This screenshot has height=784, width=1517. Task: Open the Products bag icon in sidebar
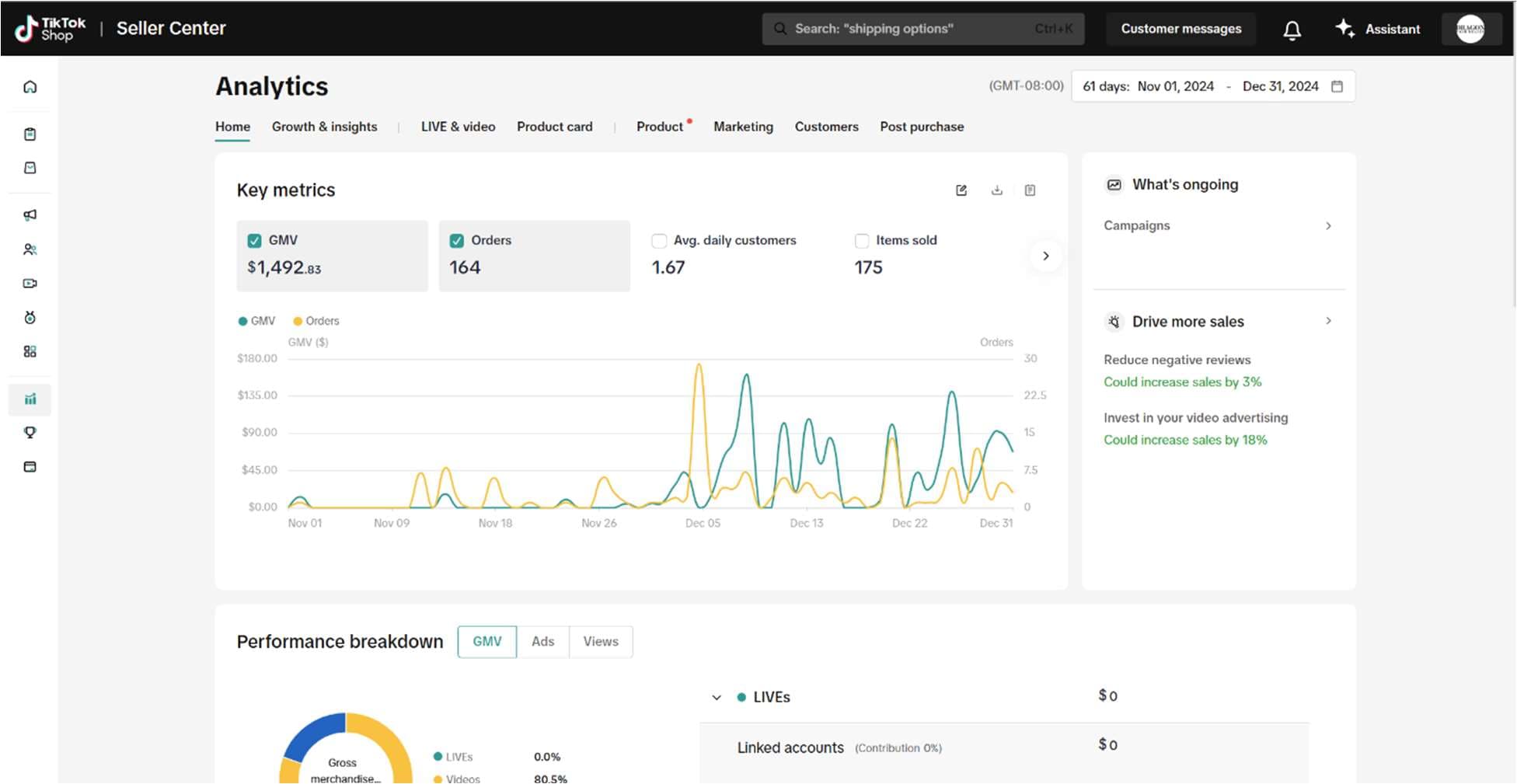[30, 168]
